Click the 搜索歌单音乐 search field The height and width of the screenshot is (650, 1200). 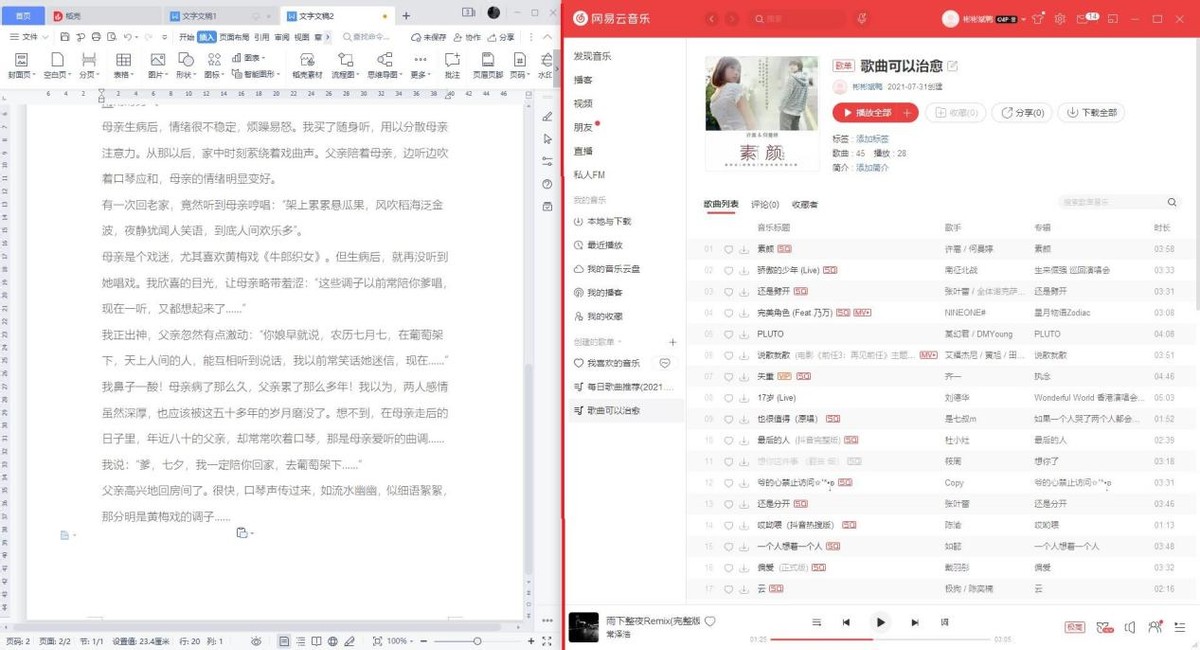click(1118, 202)
